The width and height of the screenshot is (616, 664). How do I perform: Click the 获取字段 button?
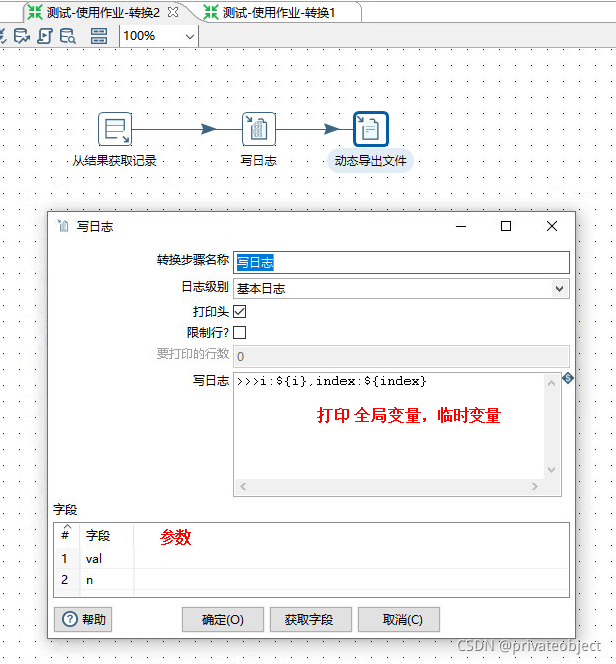tap(311, 620)
